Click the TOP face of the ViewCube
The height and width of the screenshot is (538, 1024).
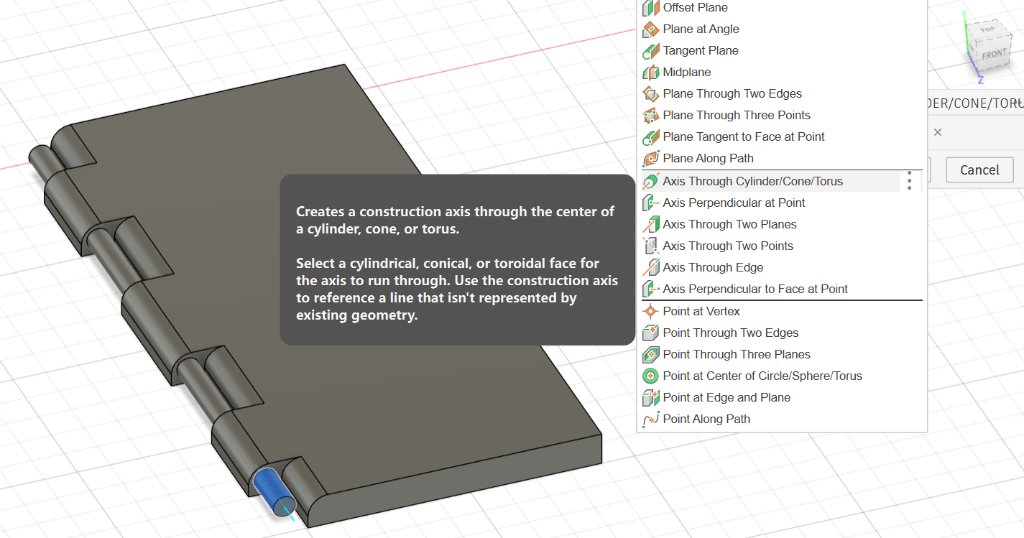pyautogui.click(x=987, y=30)
